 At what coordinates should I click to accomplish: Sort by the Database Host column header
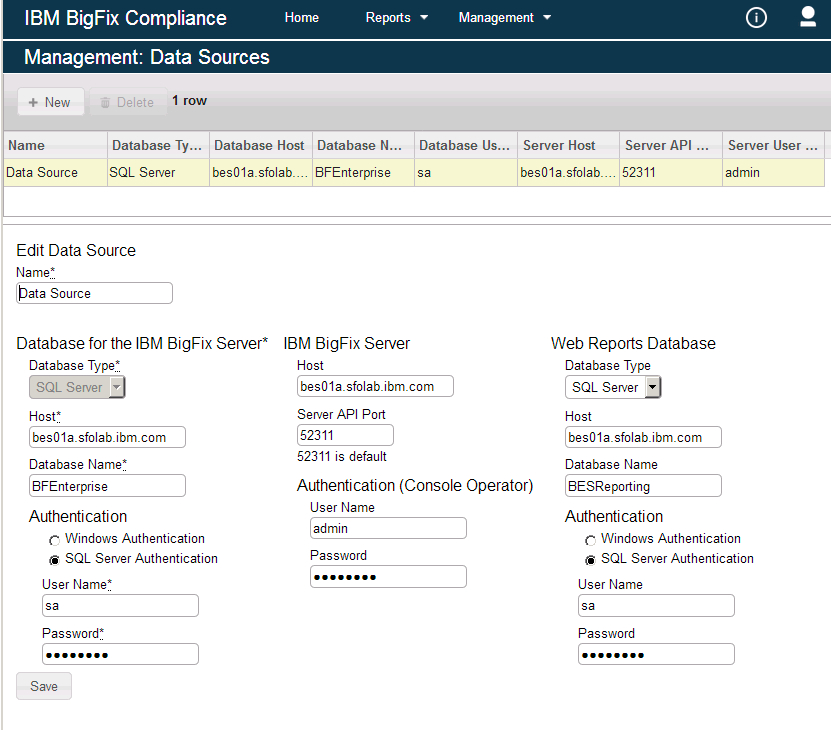point(260,145)
